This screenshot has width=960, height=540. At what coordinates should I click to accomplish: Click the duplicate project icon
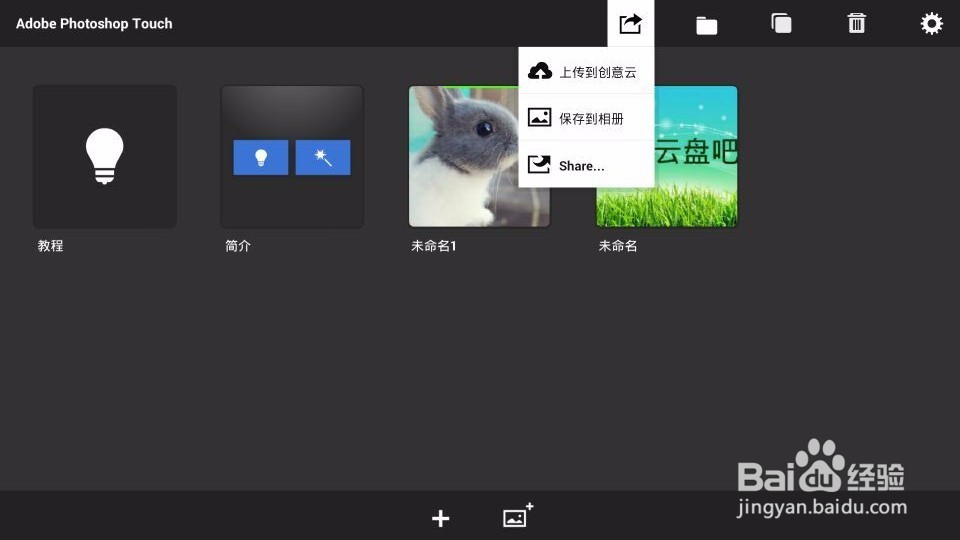781,23
